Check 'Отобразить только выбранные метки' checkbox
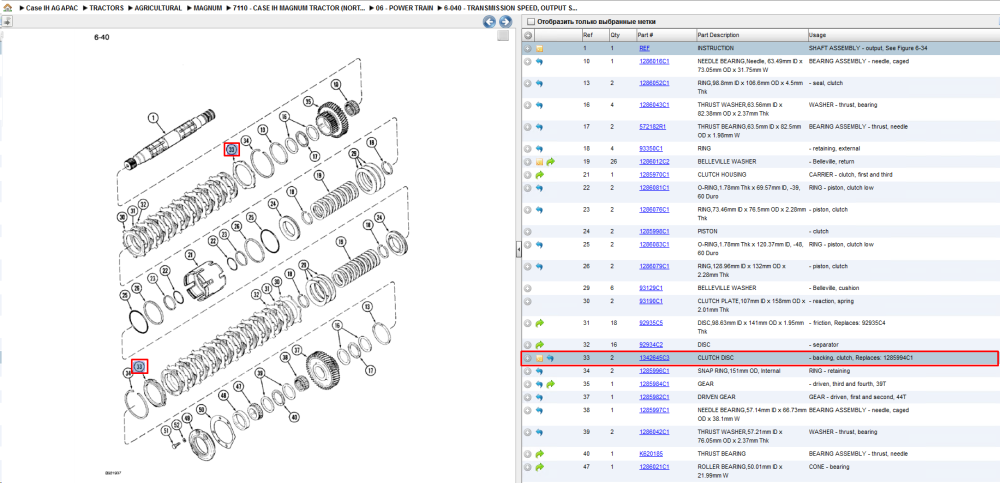The image size is (1000, 483). pyautogui.click(x=530, y=22)
